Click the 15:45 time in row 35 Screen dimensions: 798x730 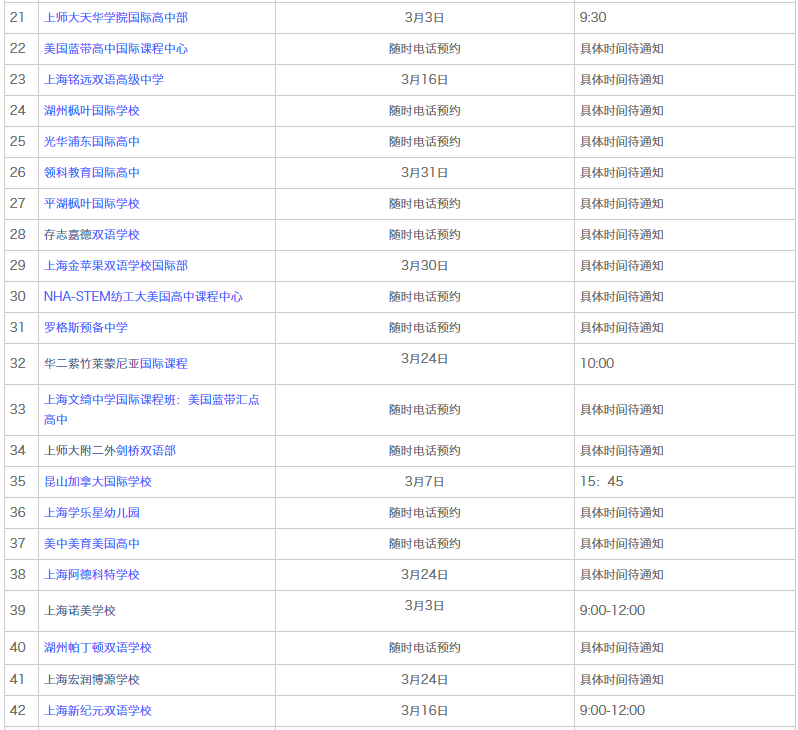602,482
